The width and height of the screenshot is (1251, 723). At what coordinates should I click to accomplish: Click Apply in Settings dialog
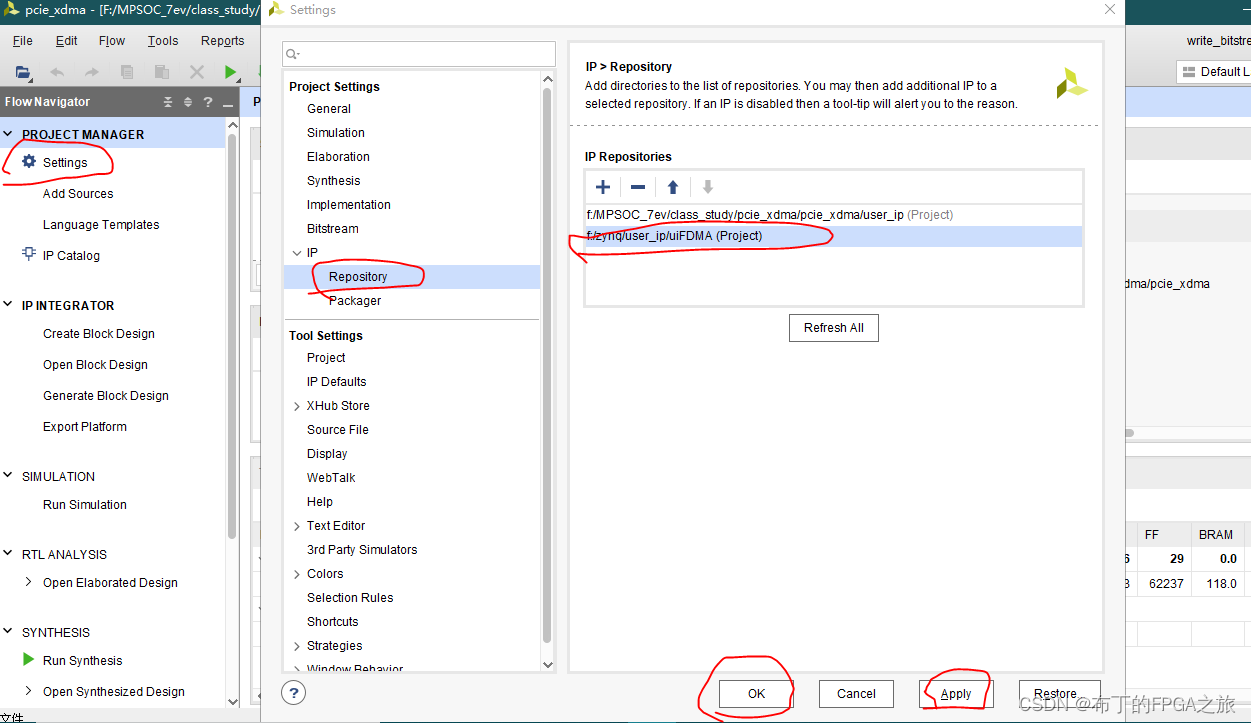956,693
